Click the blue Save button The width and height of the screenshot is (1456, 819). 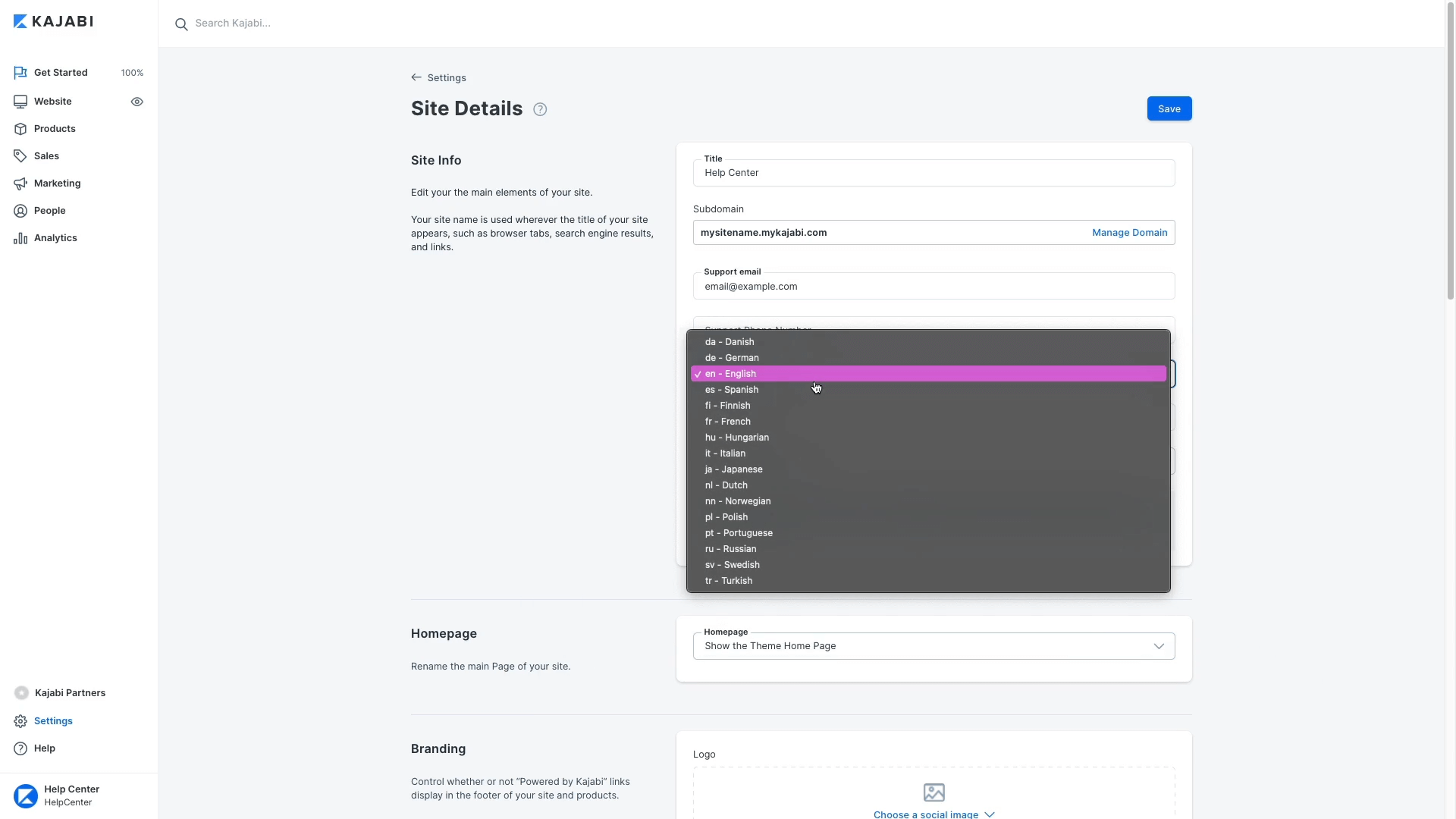coord(1169,109)
